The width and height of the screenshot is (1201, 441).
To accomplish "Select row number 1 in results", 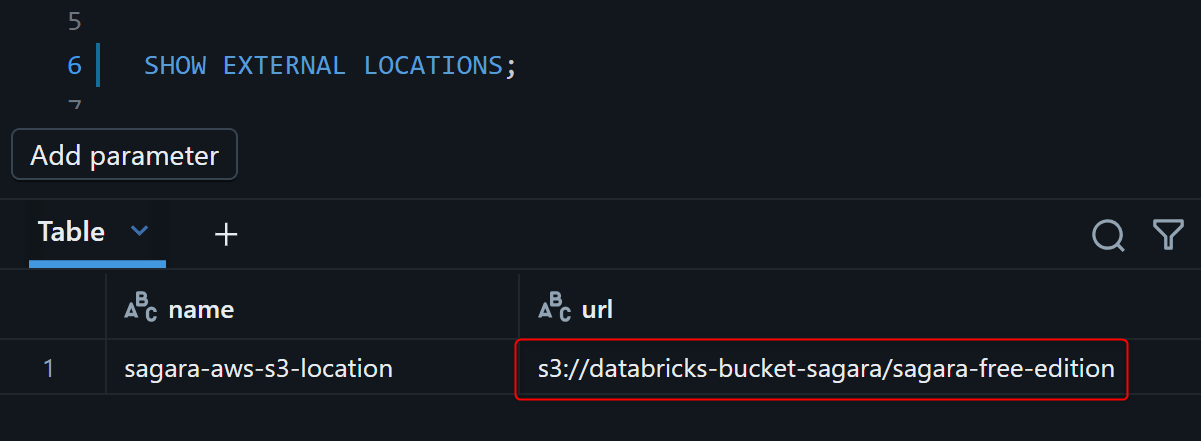I will click(49, 369).
